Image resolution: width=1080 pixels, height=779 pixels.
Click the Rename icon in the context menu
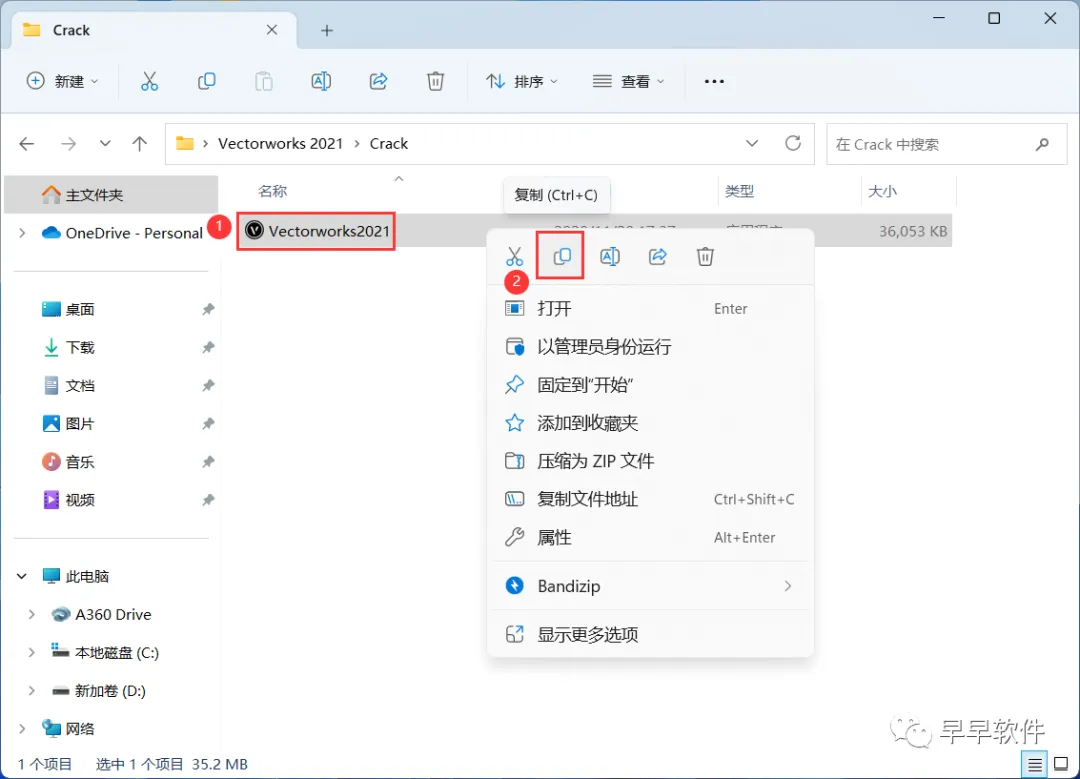click(610, 257)
